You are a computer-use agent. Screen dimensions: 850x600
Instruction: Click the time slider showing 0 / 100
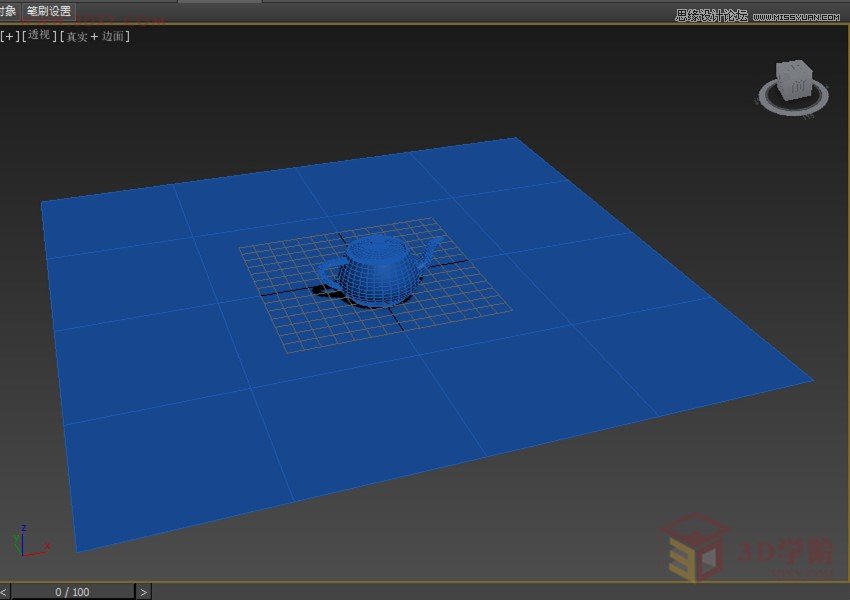tap(70, 591)
